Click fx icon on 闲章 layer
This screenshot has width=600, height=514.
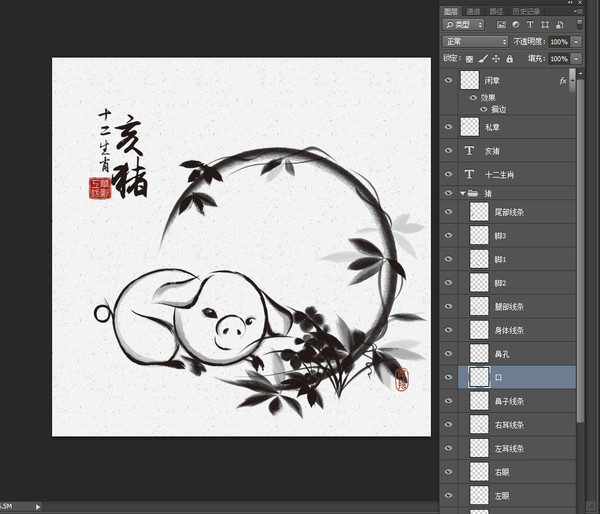[x=563, y=80]
